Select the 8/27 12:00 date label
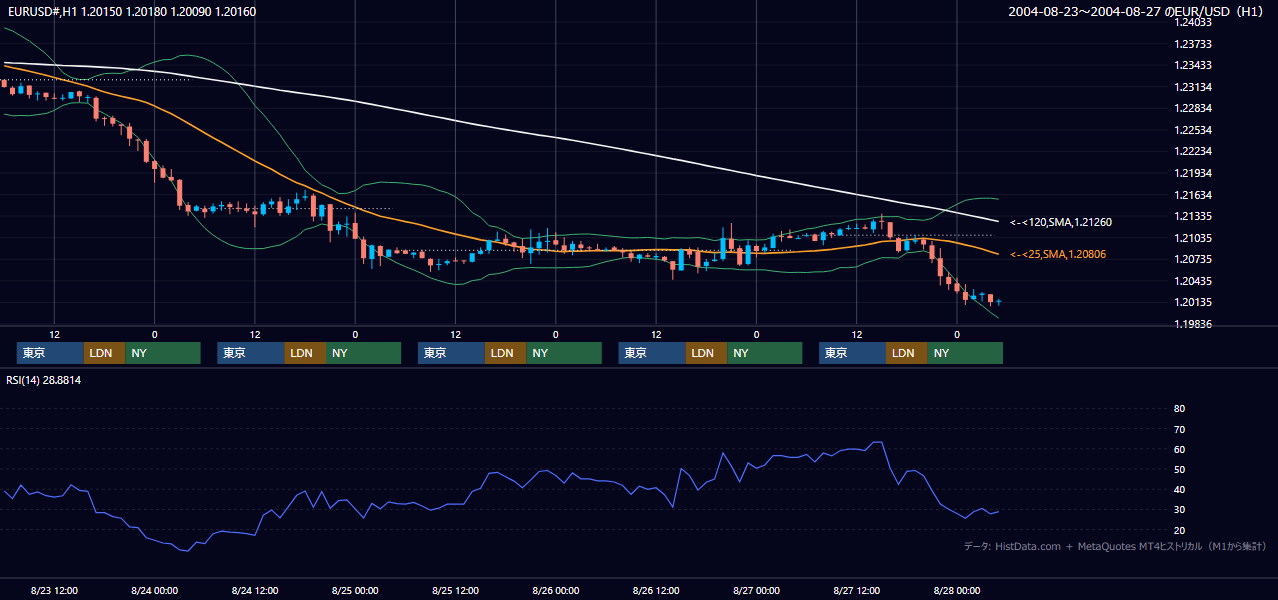Screen dimensions: 1278x600 point(856,591)
